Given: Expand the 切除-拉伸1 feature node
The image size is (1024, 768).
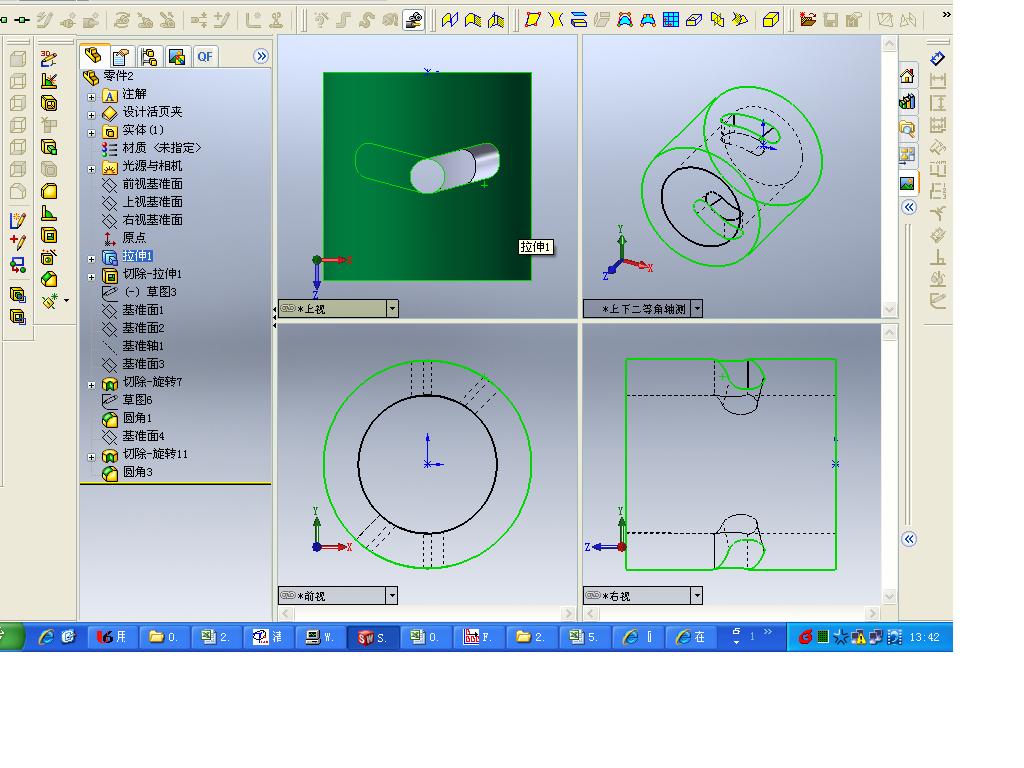Looking at the screenshot, I should (91, 277).
